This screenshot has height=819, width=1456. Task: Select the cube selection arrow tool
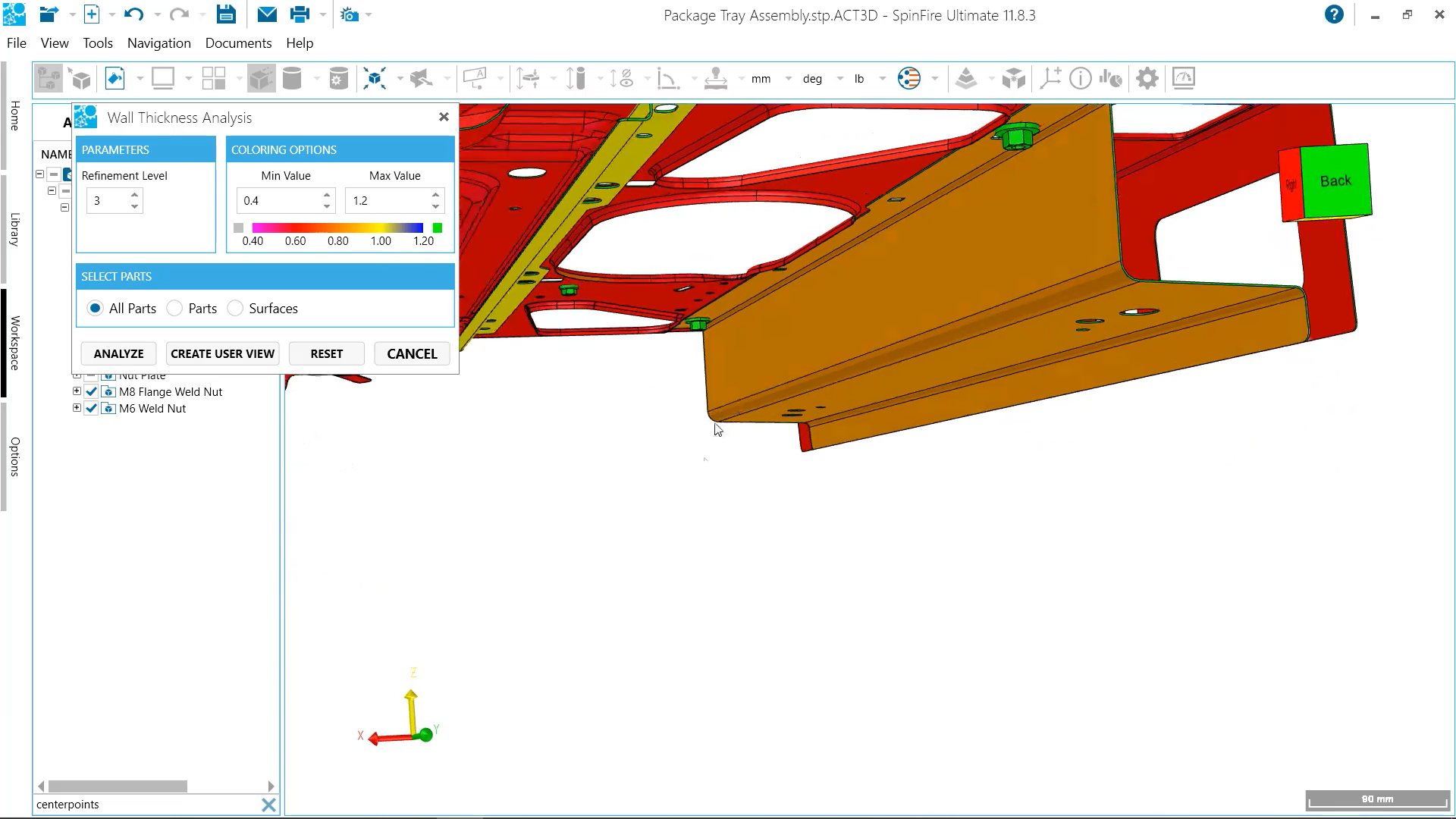coord(80,78)
